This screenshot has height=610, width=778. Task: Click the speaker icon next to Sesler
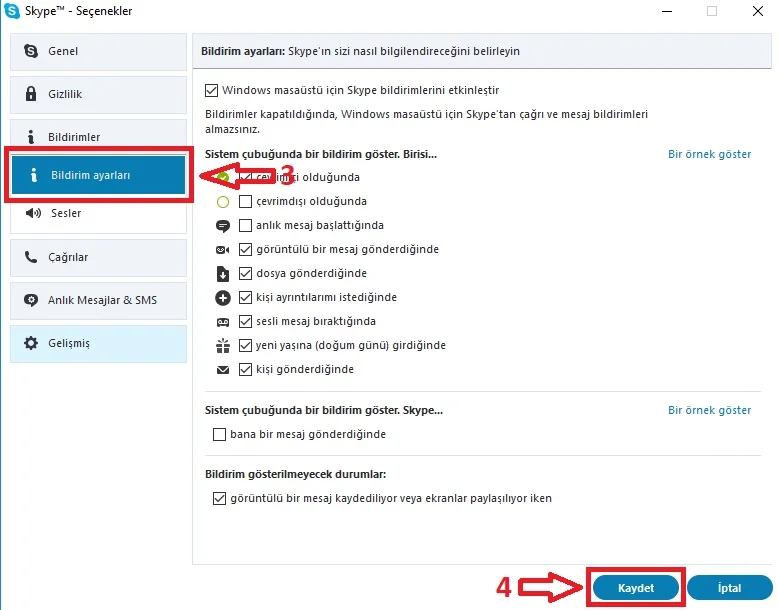33,213
